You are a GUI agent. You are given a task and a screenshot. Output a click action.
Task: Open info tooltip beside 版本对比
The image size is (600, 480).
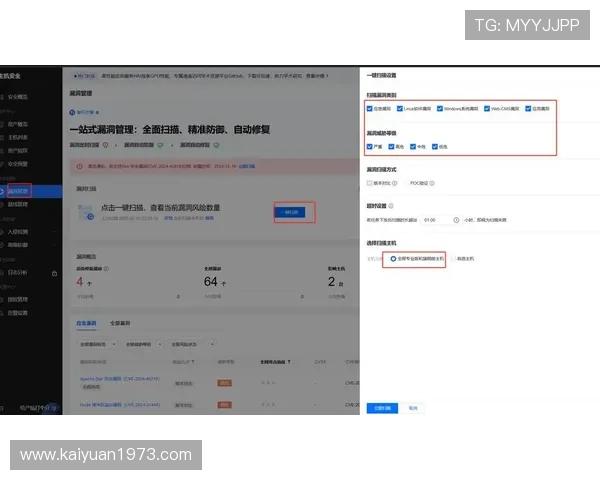[395, 183]
